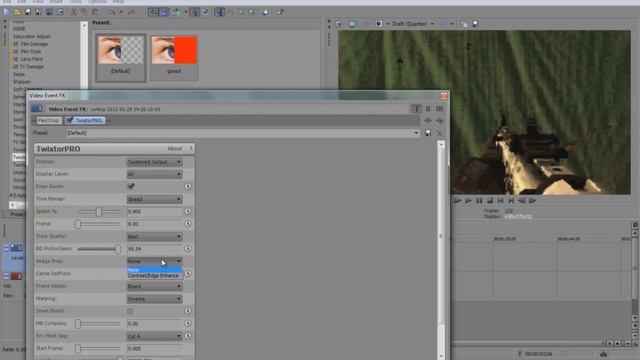Click animate clock icon for Frame row
640x360 pixels.
tap(187, 224)
